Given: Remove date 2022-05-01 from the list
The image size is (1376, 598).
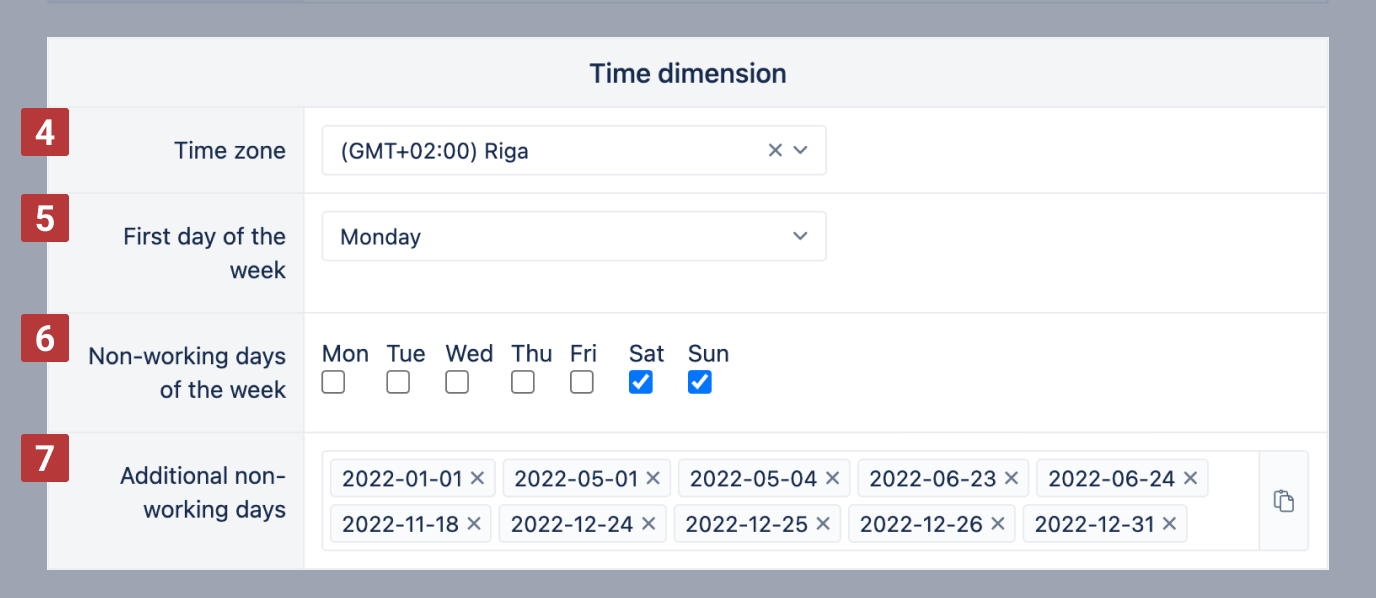Looking at the screenshot, I should (x=653, y=479).
